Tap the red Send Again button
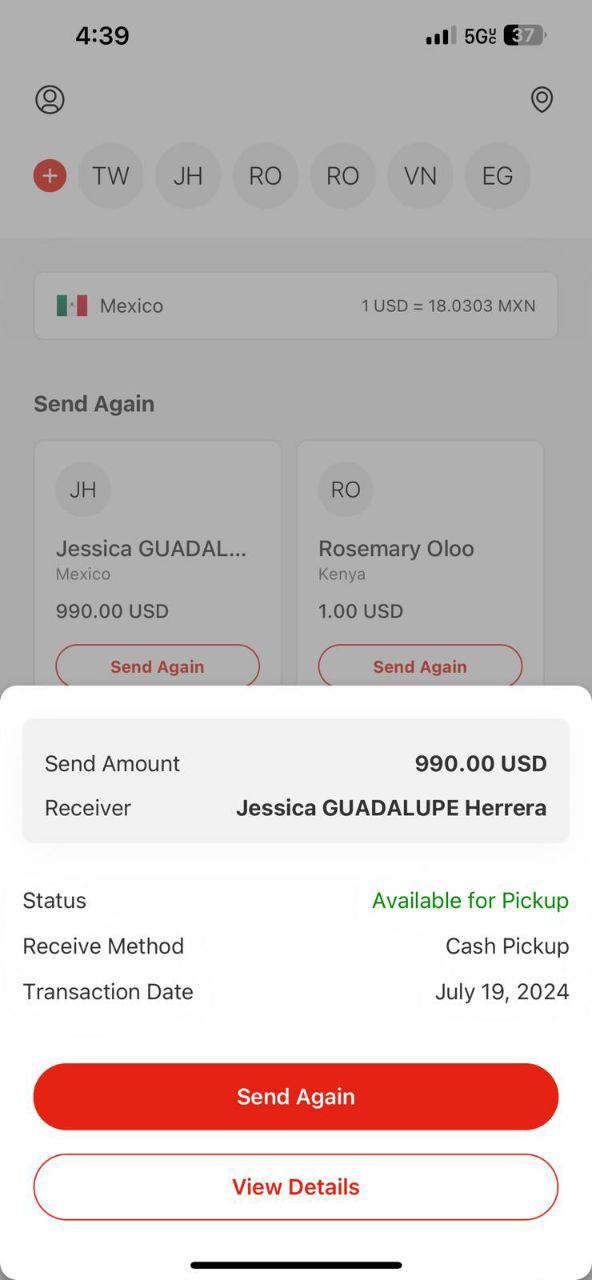 296,1096
